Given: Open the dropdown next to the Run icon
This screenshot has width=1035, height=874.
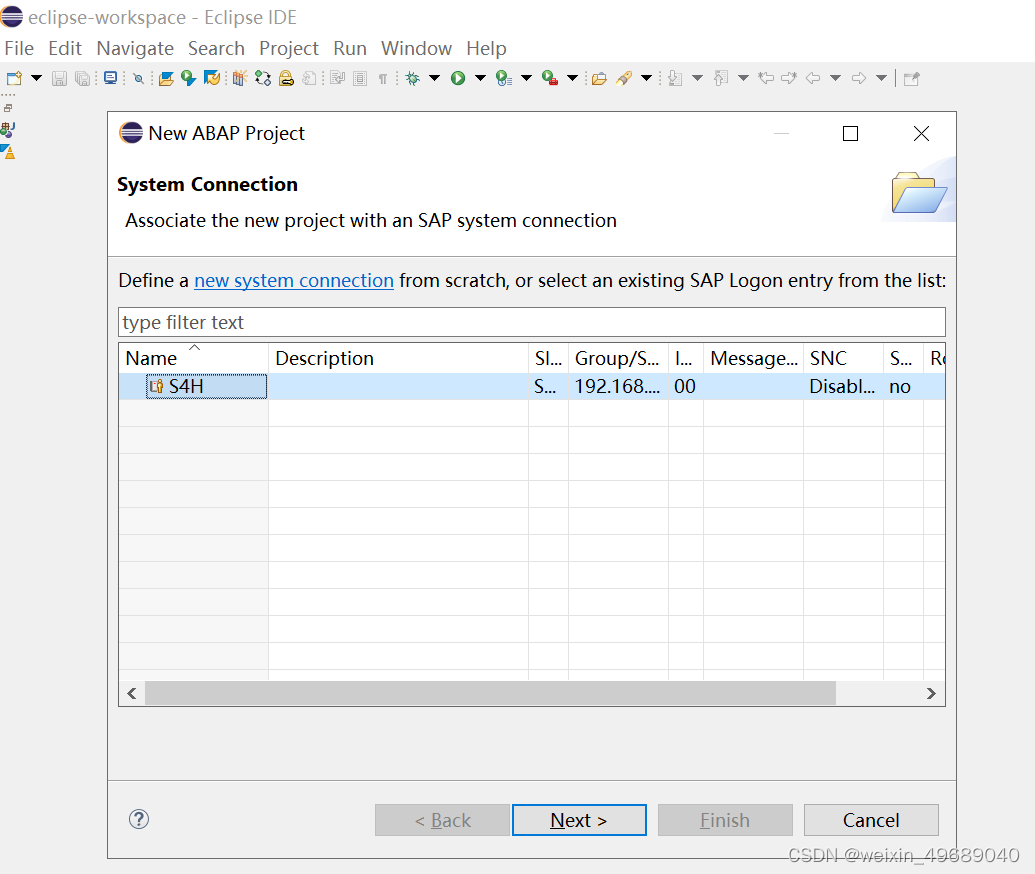Looking at the screenshot, I should tap(479, 78).
